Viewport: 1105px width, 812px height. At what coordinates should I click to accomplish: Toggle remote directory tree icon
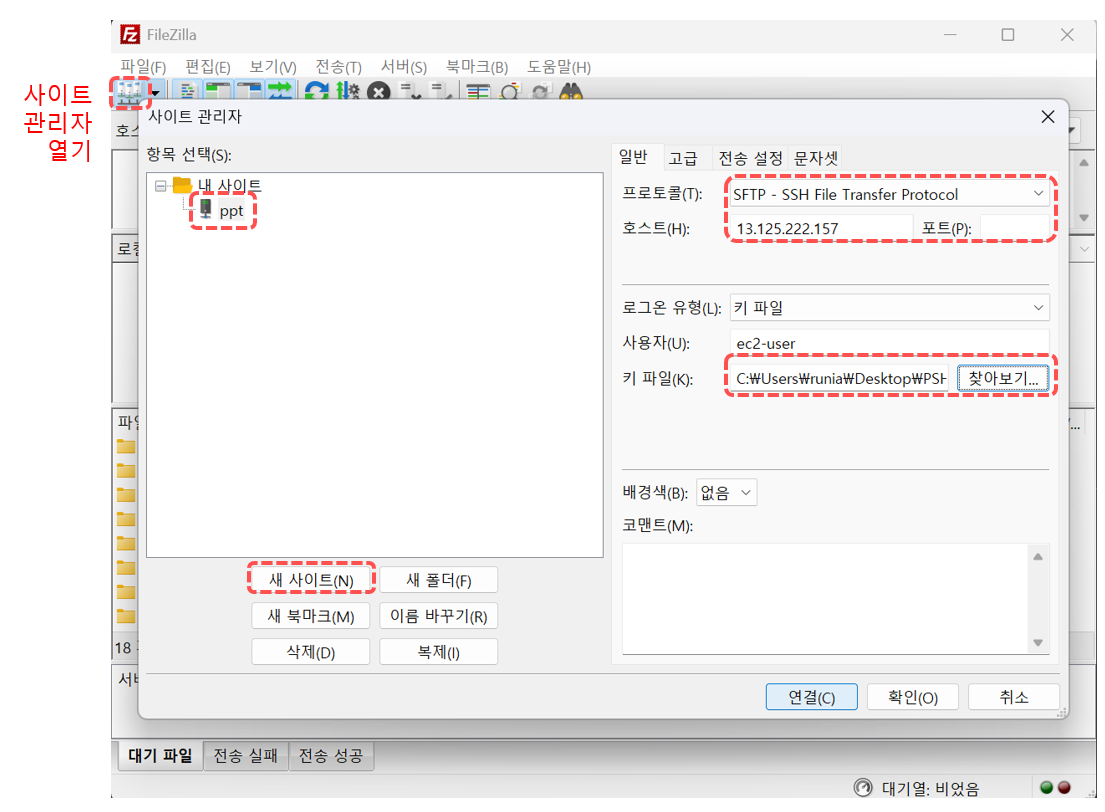pos(249,92)
